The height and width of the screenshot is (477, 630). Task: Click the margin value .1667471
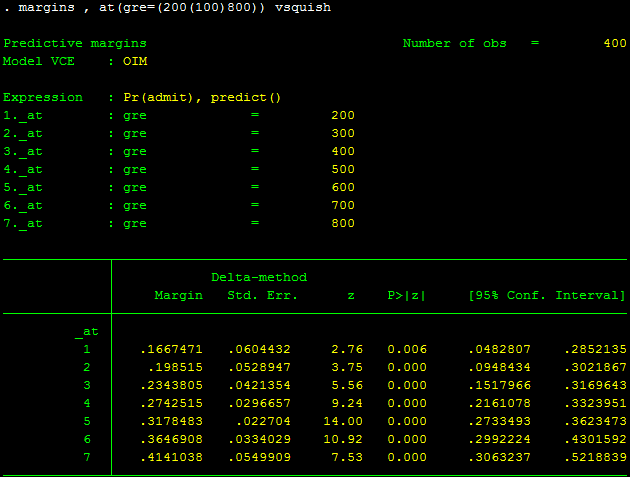(171, 349)
